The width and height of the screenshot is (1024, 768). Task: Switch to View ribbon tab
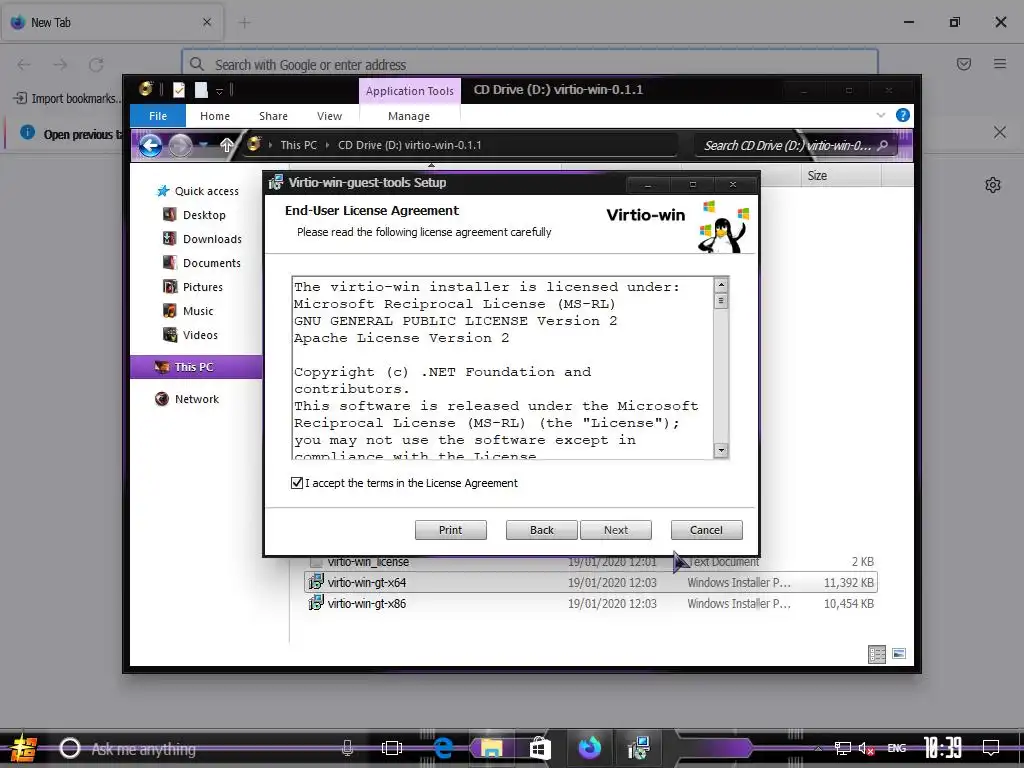click(x=329, y=116)
